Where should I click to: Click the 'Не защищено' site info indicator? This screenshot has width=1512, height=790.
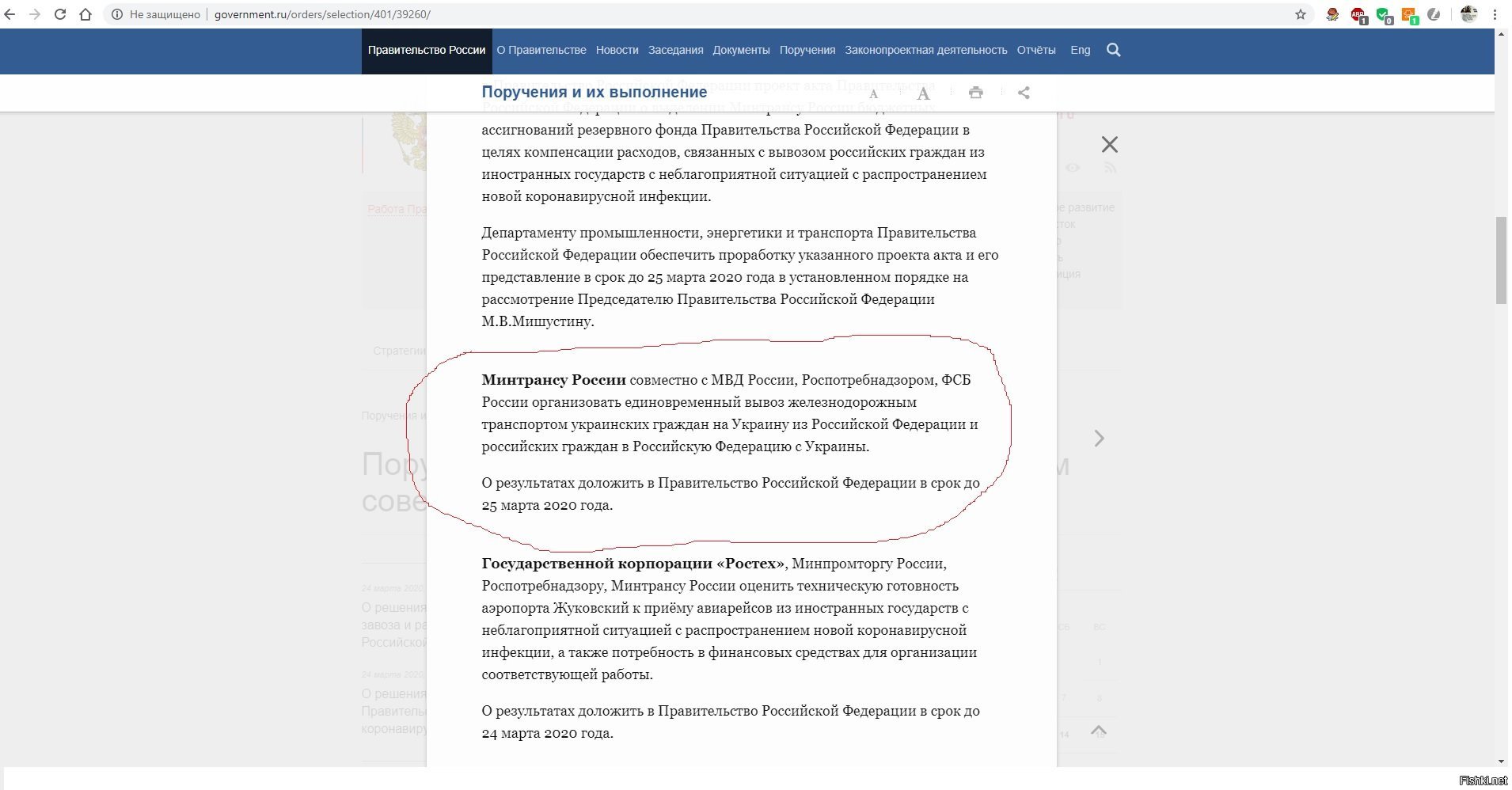(155, 14)
